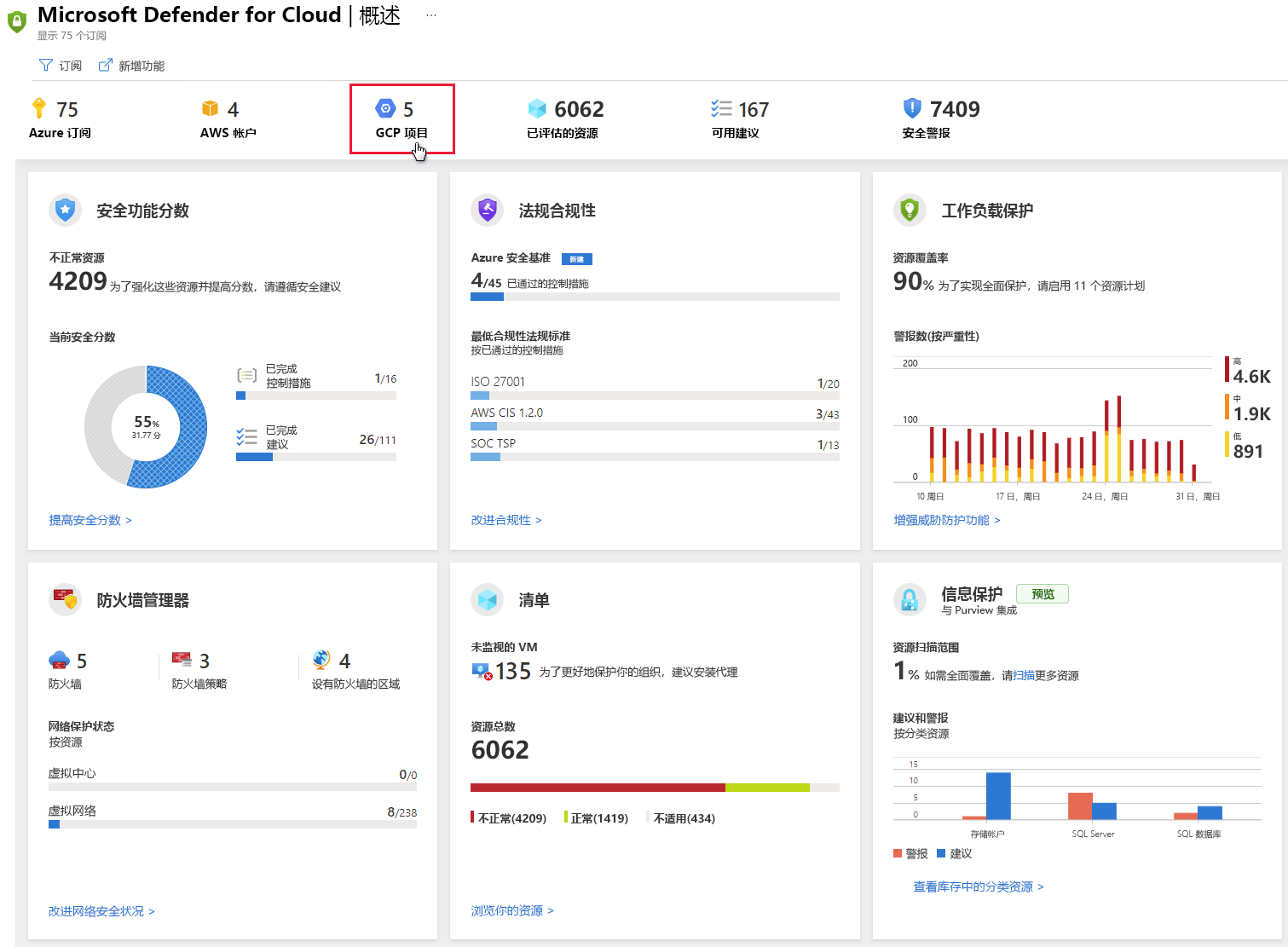
Task: Click the globe icon for firewall regions
Action: (x=321, y=659)
